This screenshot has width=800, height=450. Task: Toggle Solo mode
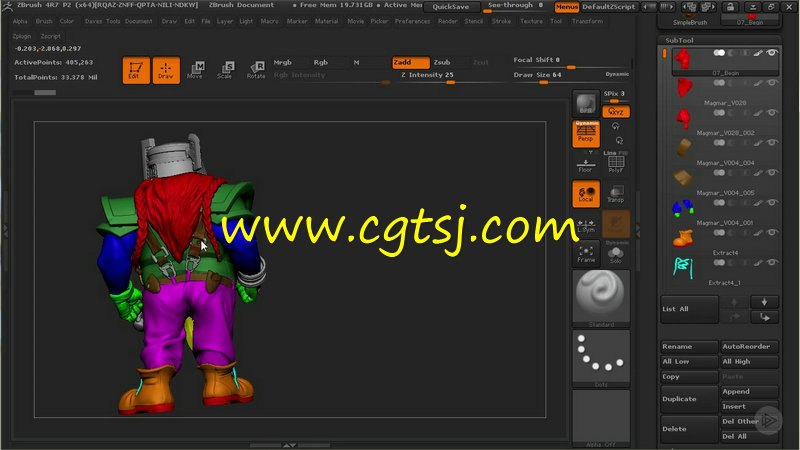[616, 254]
